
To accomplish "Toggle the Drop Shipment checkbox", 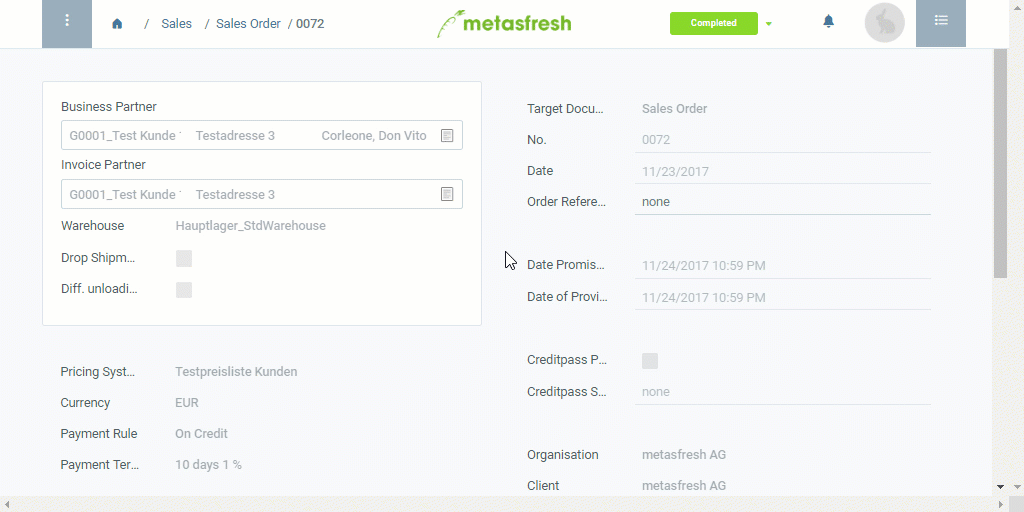I will [x=184, y=259].
